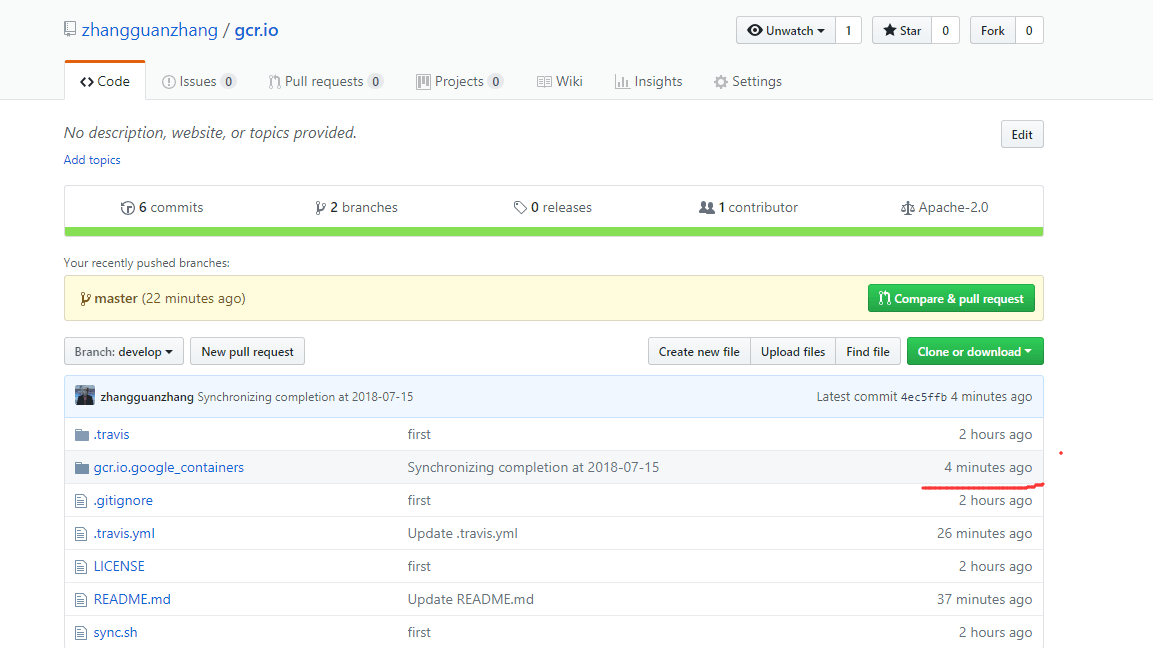Star the repository
Screen dimensions: 1153x648
coord(902,30)
